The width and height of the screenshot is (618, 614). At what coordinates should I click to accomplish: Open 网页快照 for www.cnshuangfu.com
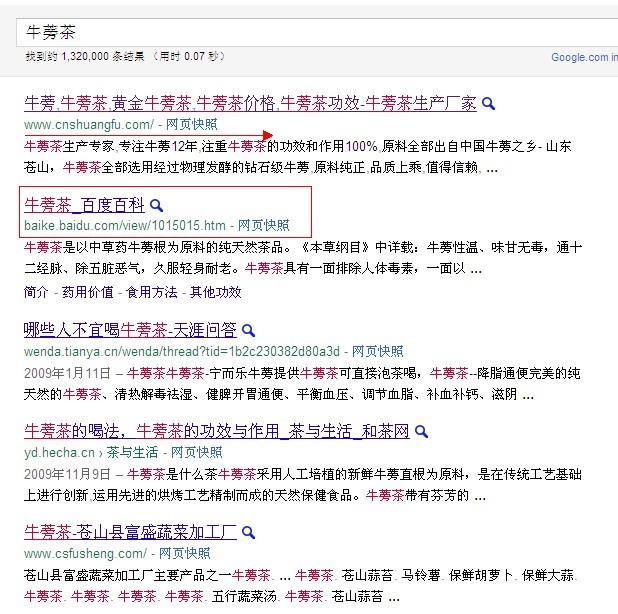[x=192, y=125]
